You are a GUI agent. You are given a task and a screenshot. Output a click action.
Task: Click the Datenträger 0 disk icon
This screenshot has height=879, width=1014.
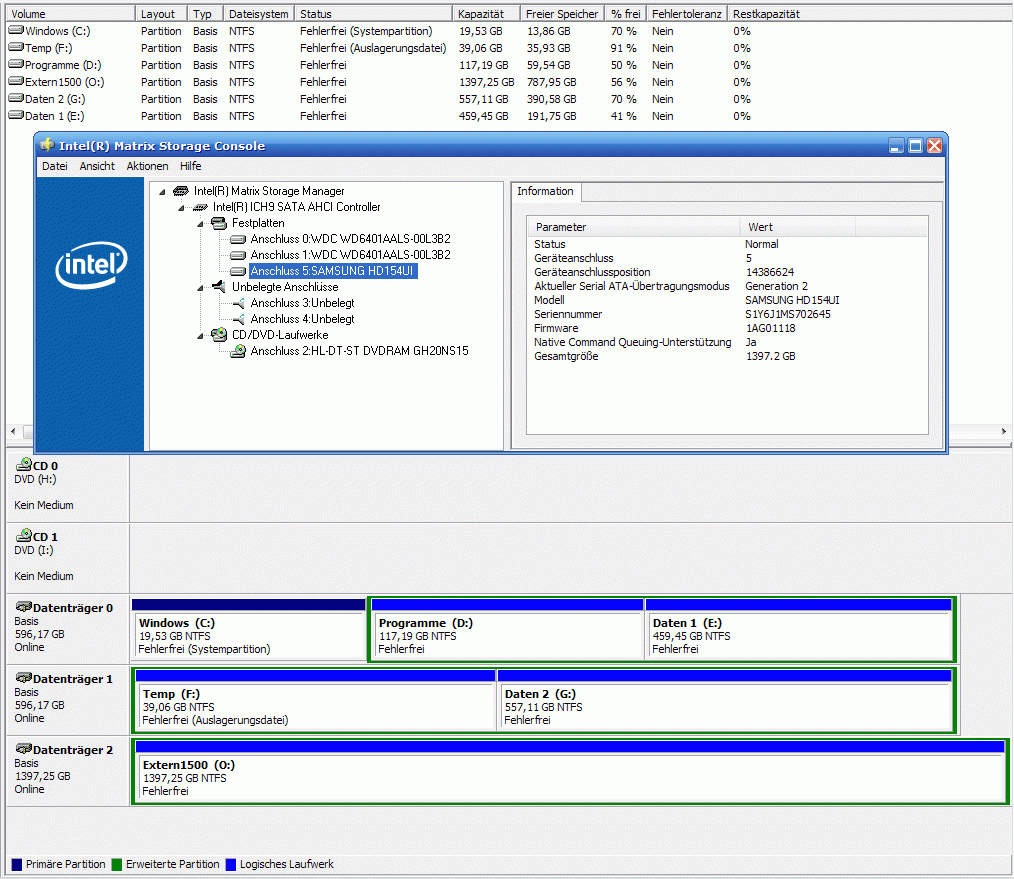pos(24,607)
